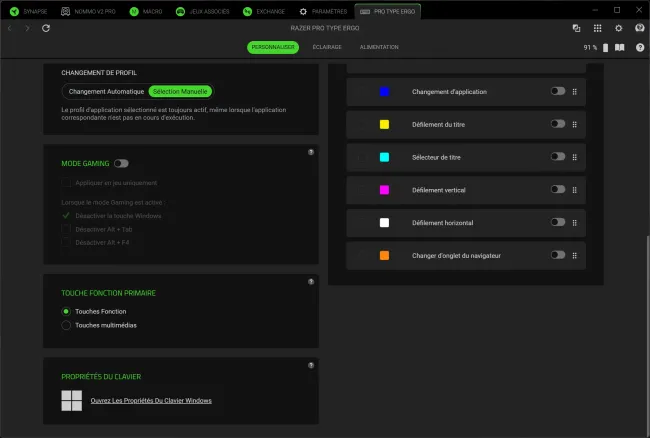The width and height of the screenshot is (650, 438).
Task: Click the magenta swatch for Défilement vertical
Action: [384, 190]
